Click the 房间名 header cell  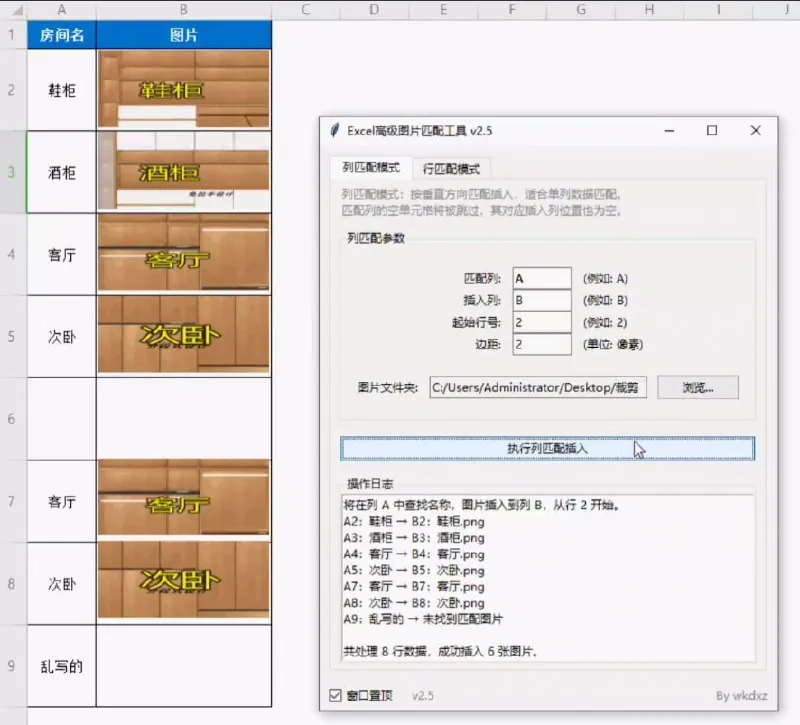pos(62,35)
